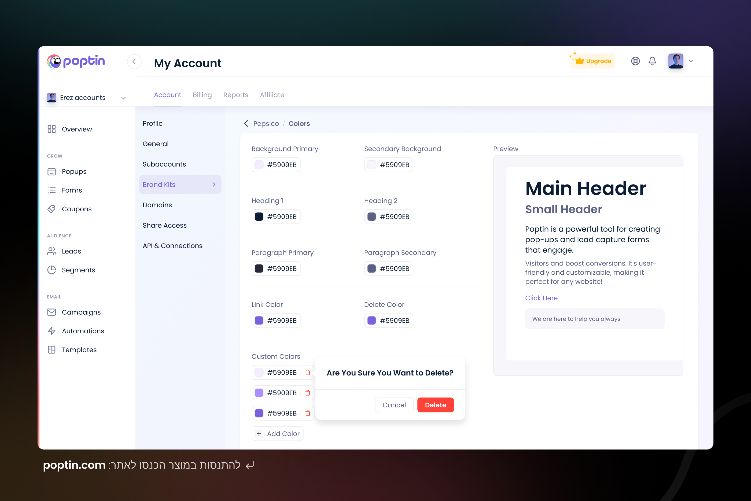Open the notifications bell

pyautogui.click(x=652, y=61)
